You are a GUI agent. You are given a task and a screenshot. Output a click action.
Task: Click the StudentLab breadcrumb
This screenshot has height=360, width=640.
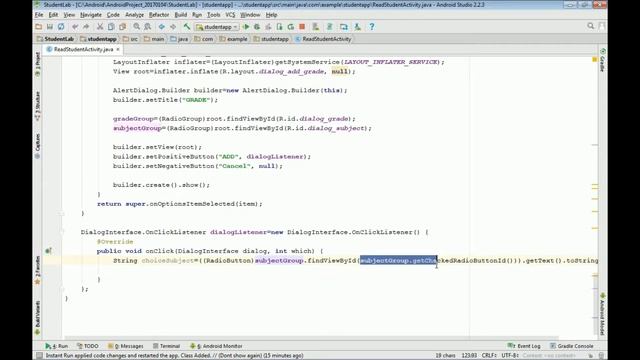(x=56, y=39)
